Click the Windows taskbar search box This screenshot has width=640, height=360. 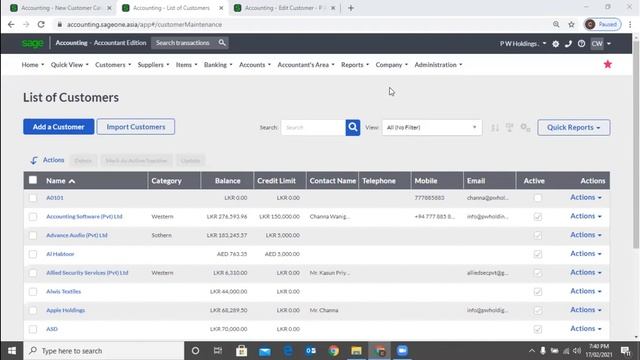point(104,351)
